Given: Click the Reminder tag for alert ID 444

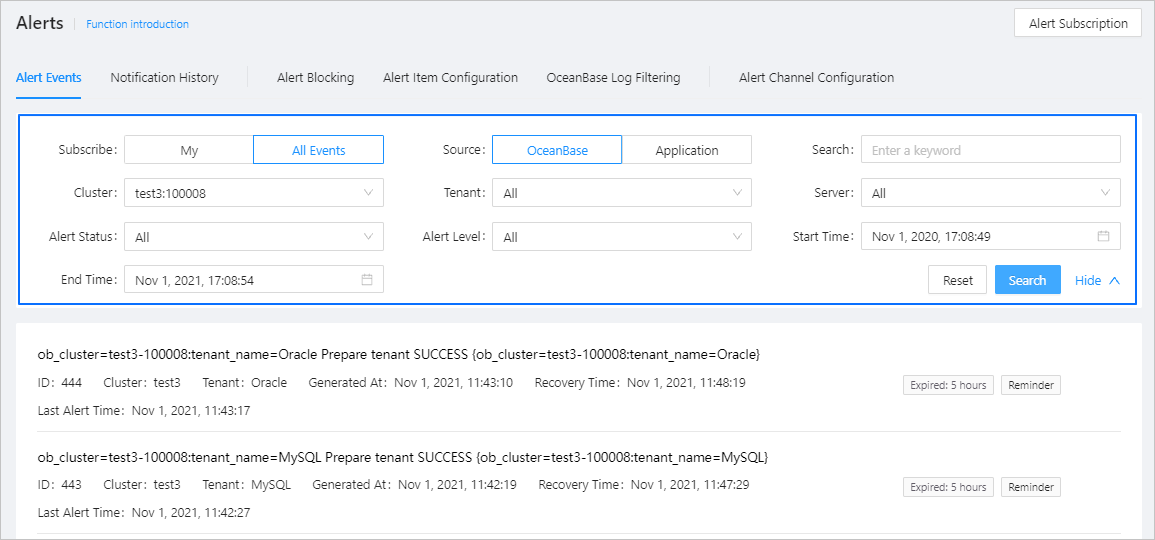Looking at the screenshot, I should tap(1031, 385).
